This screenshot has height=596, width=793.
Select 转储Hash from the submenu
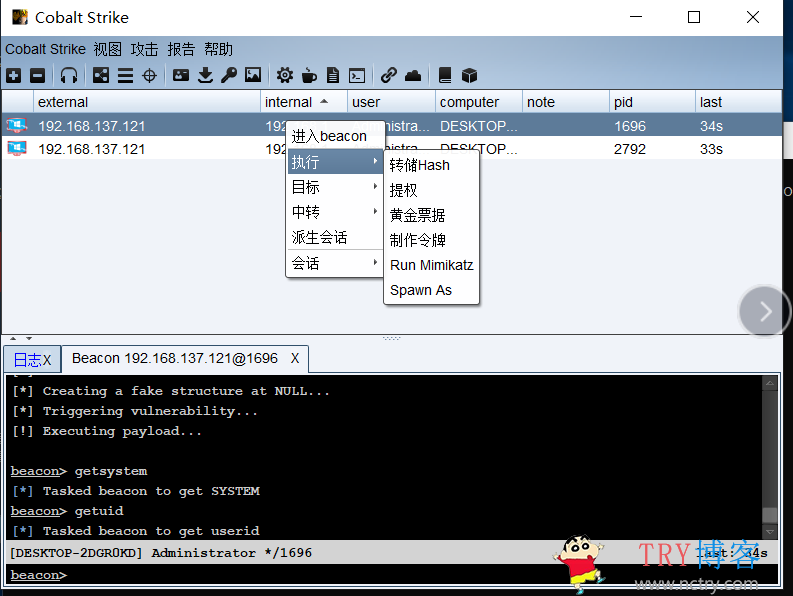(x=431, y=165)
